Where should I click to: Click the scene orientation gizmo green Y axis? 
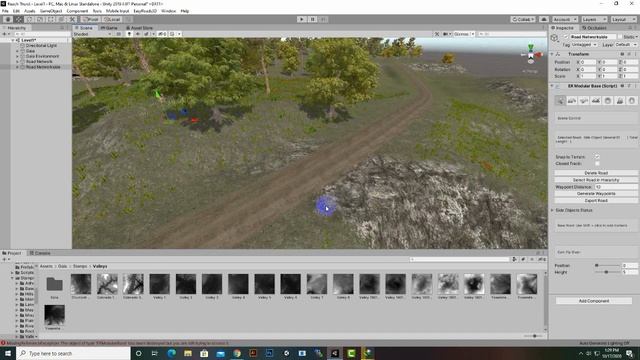click(531, 47)
